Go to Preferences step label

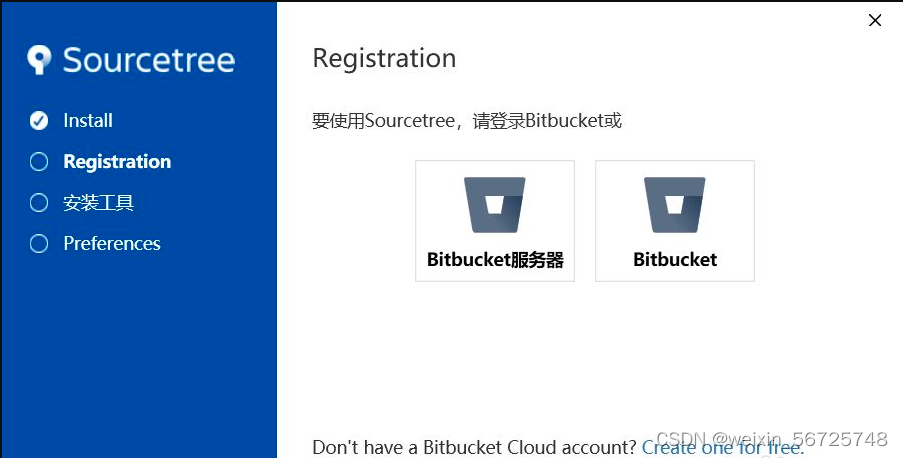click(112, 244)
